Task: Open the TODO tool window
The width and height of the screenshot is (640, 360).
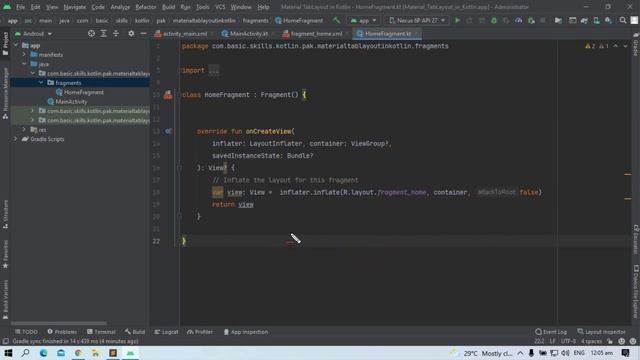Action: tap(27, 332)
